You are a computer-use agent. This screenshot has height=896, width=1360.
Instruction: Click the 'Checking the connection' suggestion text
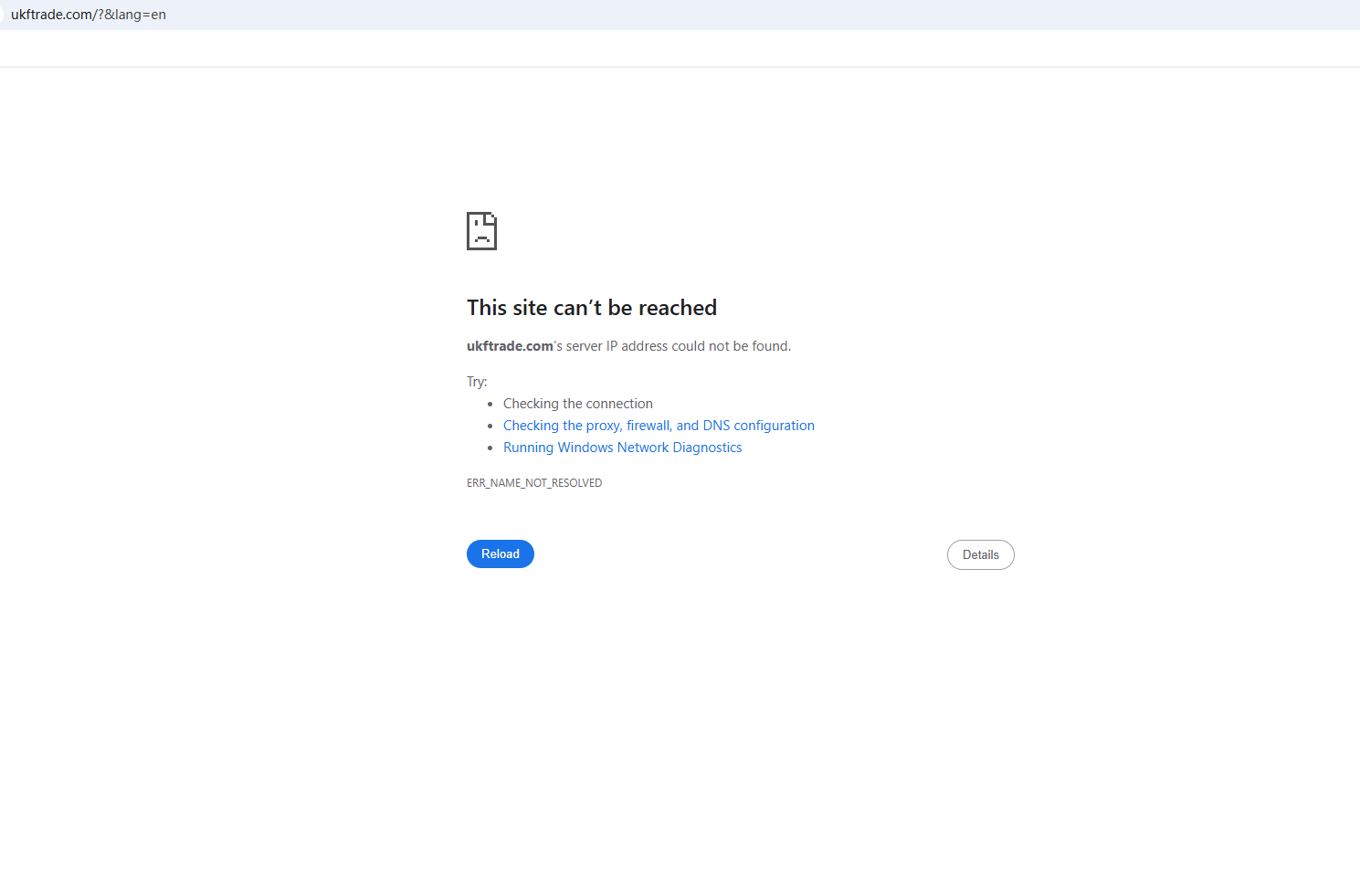click(x=578, y=404)
